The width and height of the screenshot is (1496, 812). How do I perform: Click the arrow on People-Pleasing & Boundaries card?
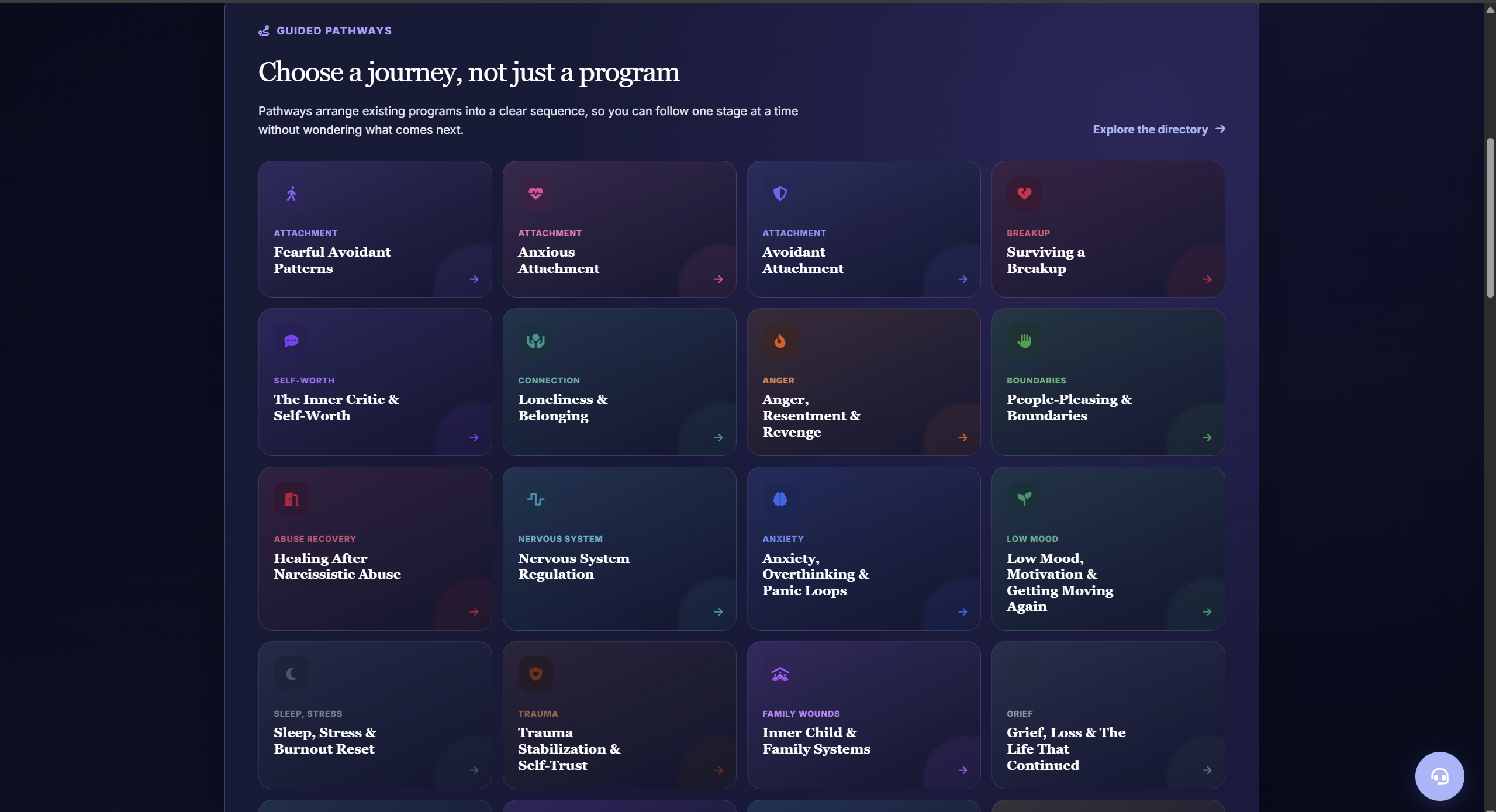[x=1207, y=438]
